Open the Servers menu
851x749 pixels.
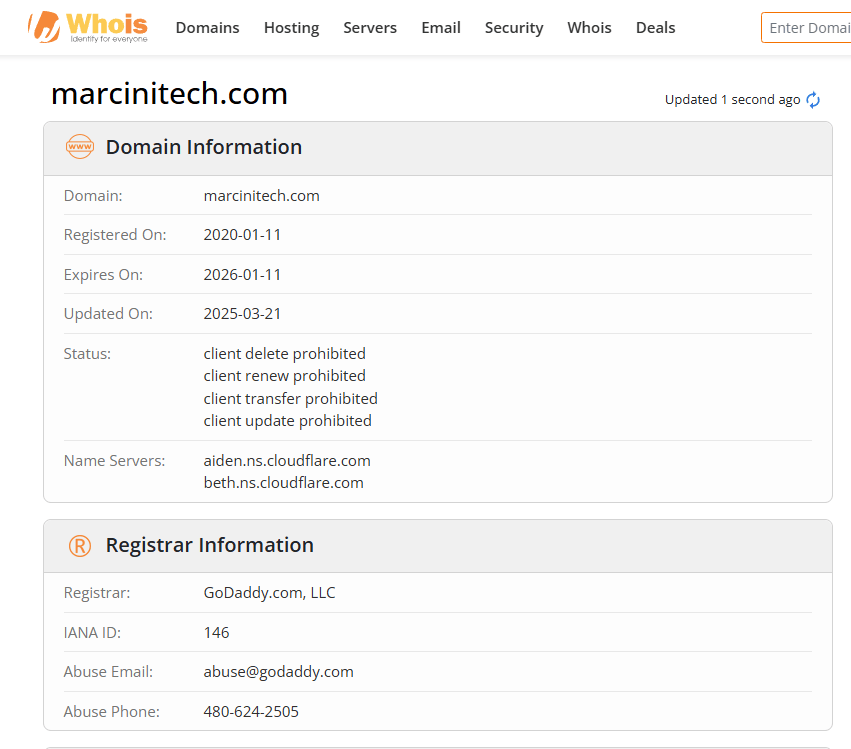coord(370,28)
